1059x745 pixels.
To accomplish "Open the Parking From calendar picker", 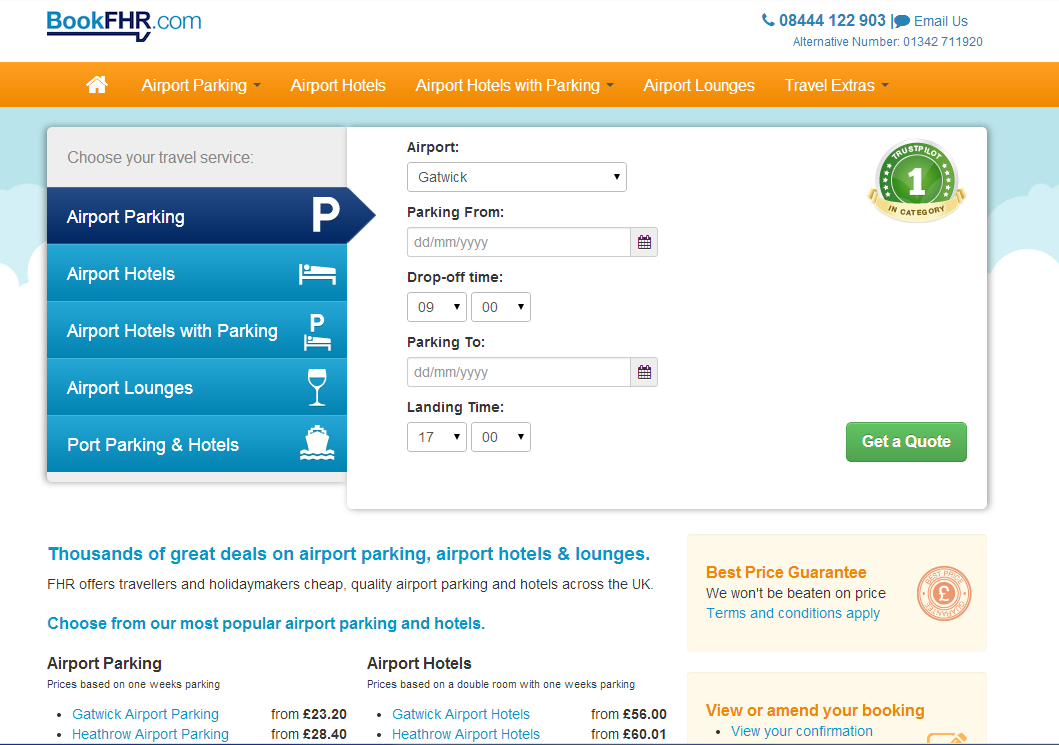I will (644, 242).
